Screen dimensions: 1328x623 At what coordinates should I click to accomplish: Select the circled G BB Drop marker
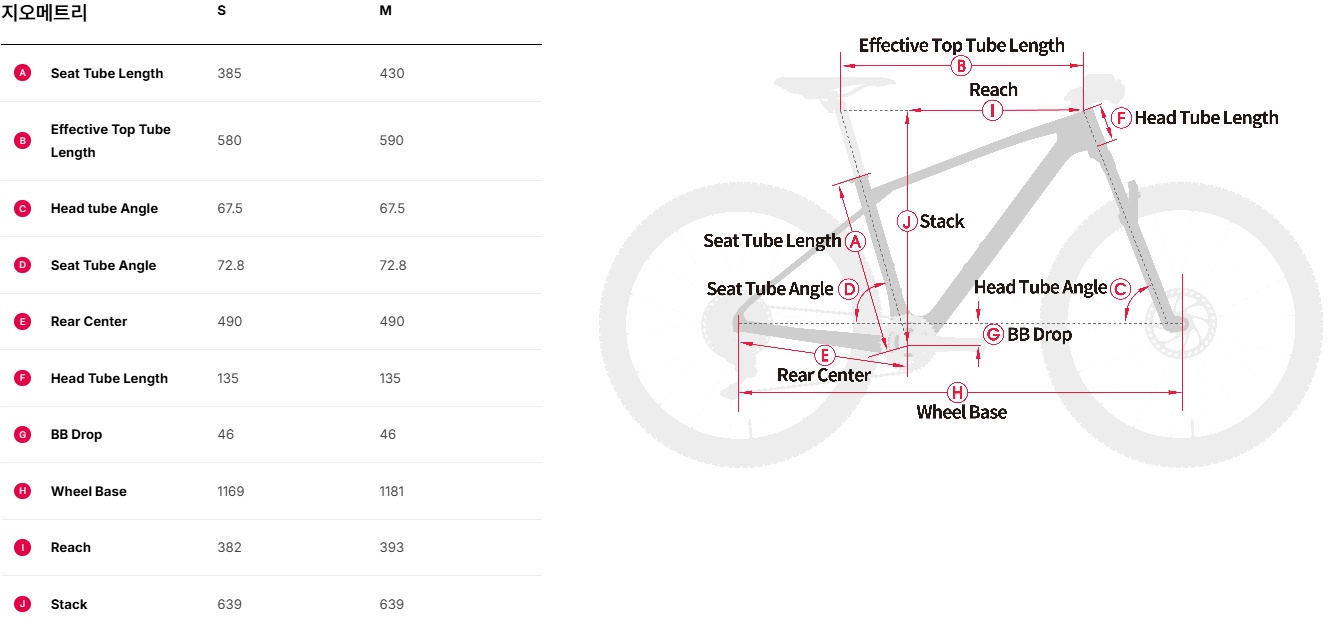pyautogui.click(x=993, y=334)
